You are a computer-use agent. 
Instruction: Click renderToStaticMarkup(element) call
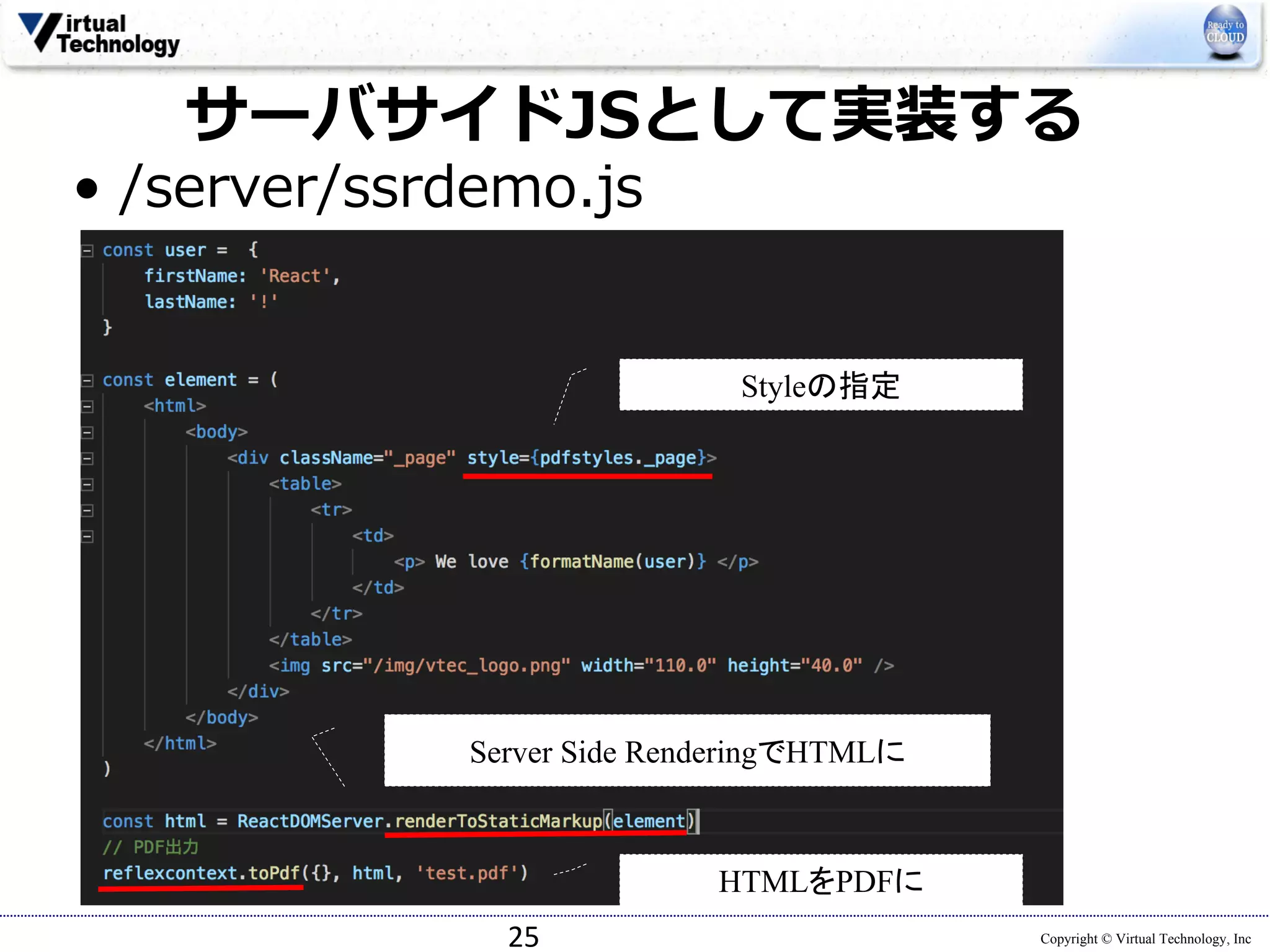click(544, 821)
